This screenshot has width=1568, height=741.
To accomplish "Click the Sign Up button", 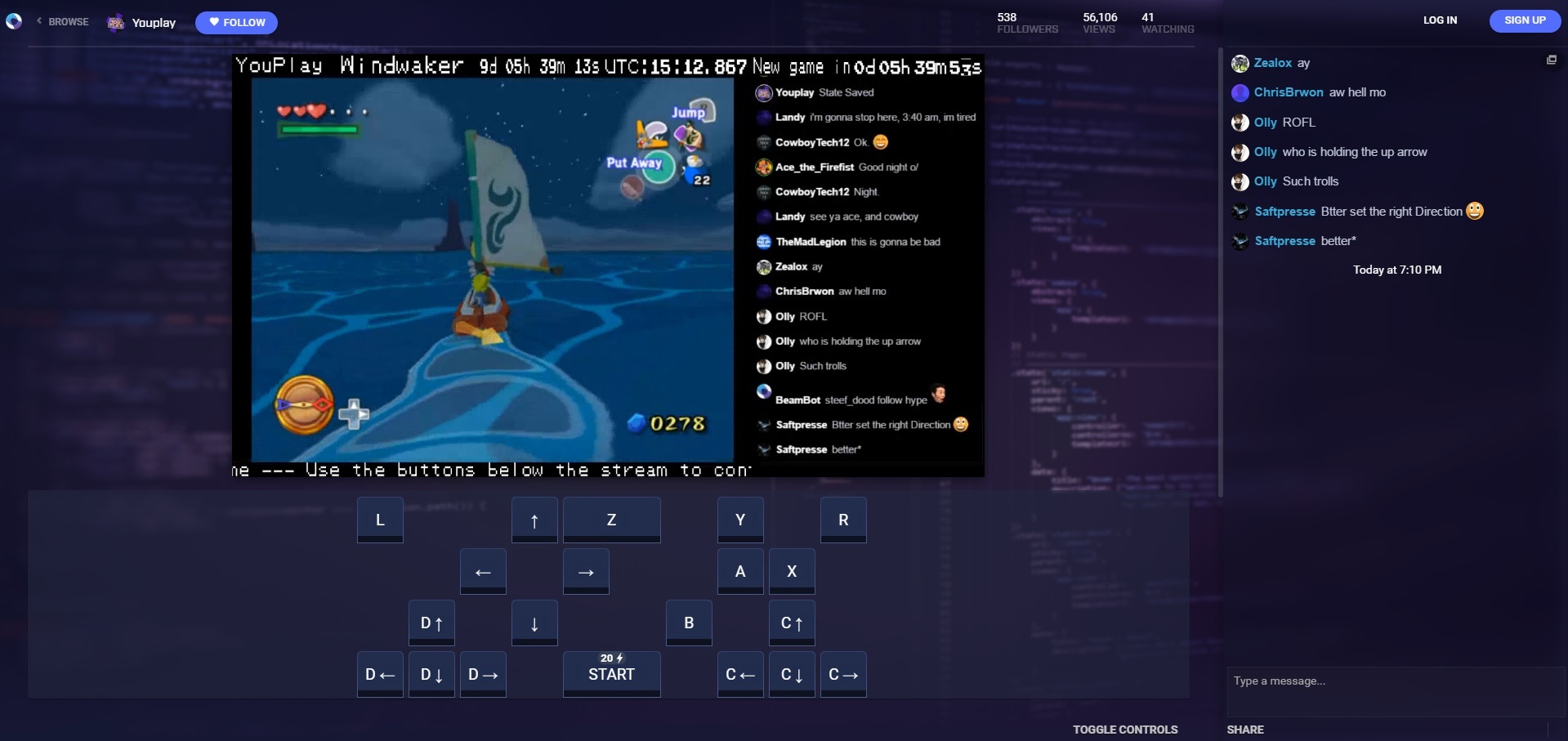I will (1525, 20).
